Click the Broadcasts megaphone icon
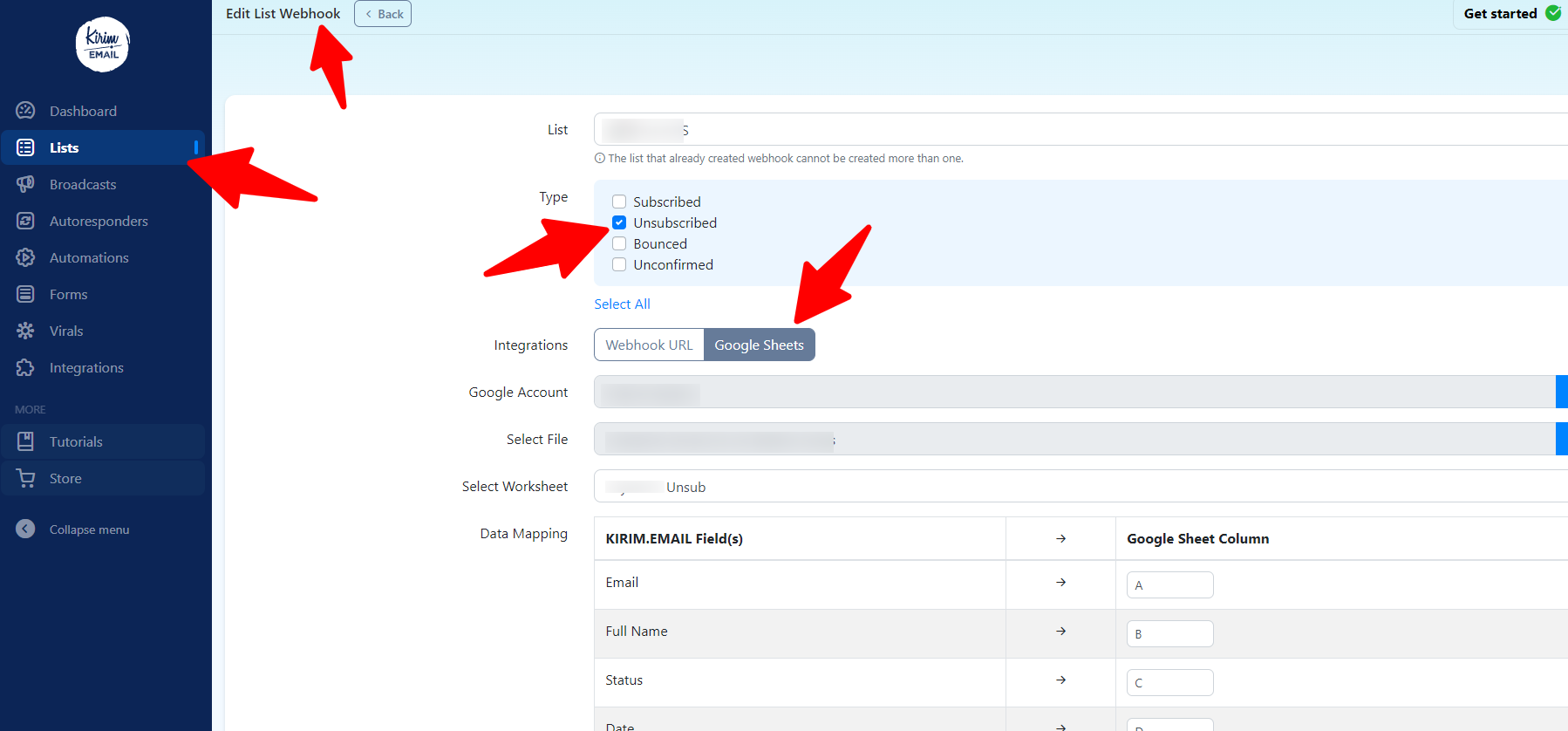1568x731 pixels. click(25, 184)
